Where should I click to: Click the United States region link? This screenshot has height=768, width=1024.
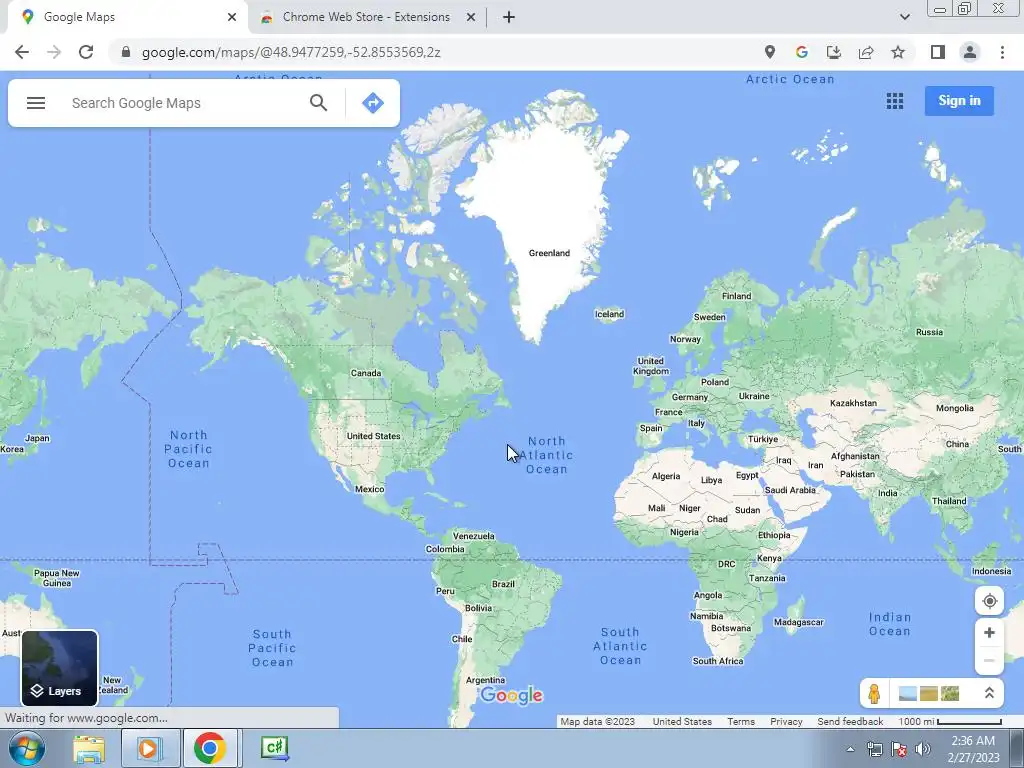coord(682,722)
